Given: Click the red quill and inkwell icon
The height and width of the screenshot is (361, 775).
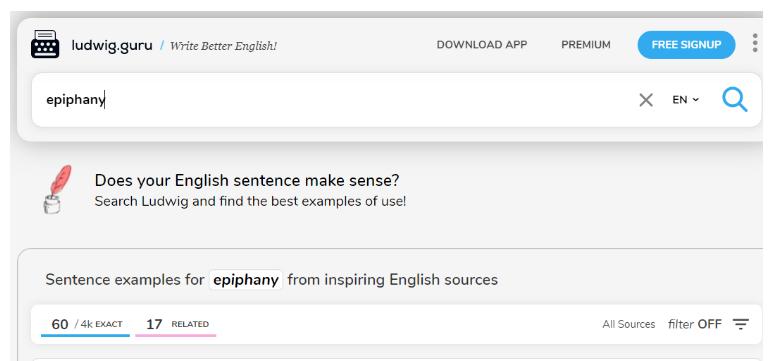Looking at the screenshot, I should (x=57, y=189).
